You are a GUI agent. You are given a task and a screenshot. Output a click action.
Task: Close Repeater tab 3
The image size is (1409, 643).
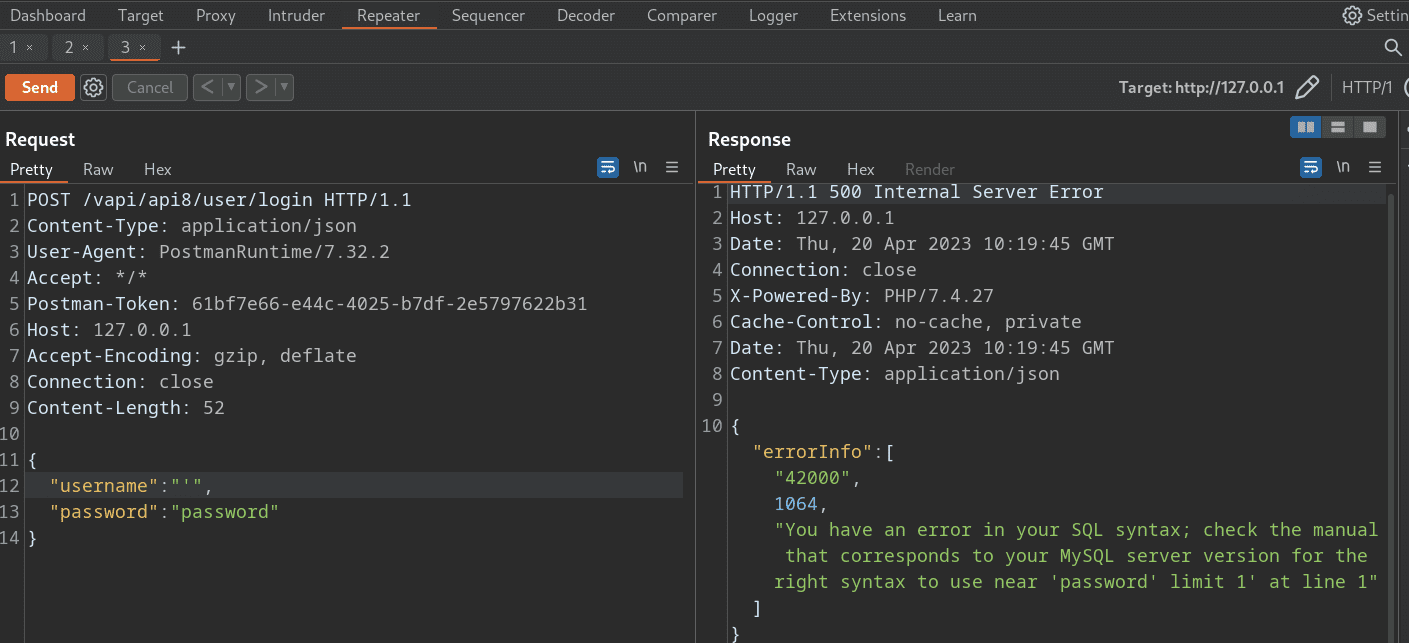(x=142, y=47)
